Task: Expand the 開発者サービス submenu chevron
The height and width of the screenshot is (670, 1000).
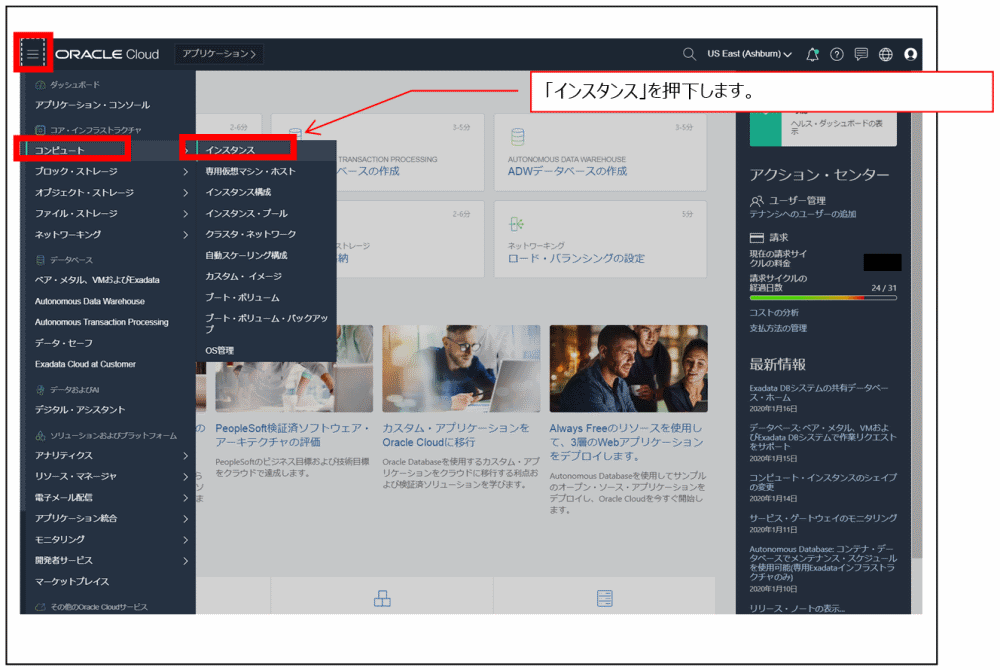Action: pos(185,561)
